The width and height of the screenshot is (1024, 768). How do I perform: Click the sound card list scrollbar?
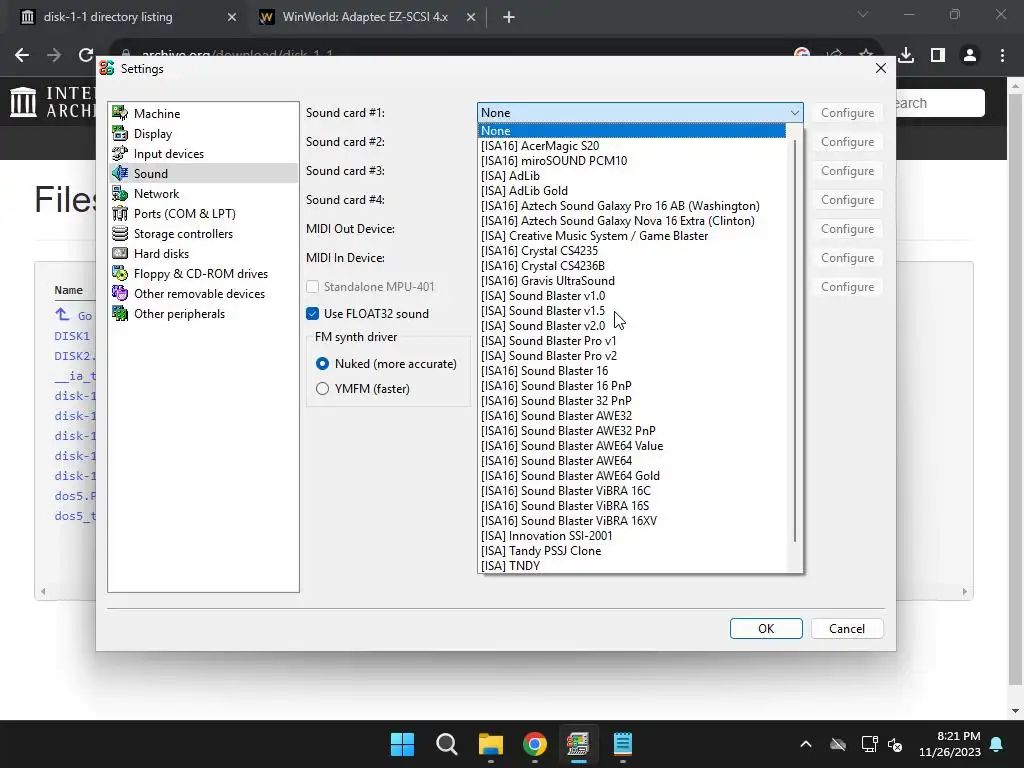[x=795, y=340]
